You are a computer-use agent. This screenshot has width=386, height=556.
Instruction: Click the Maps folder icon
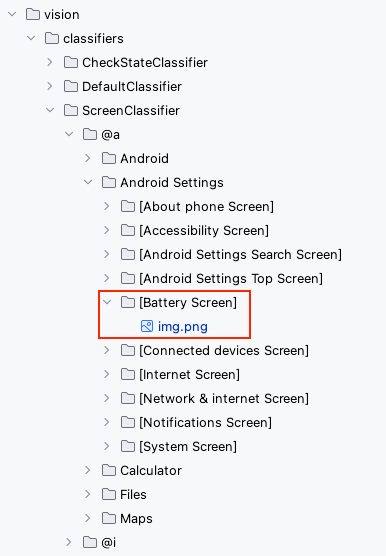point(109,518)
